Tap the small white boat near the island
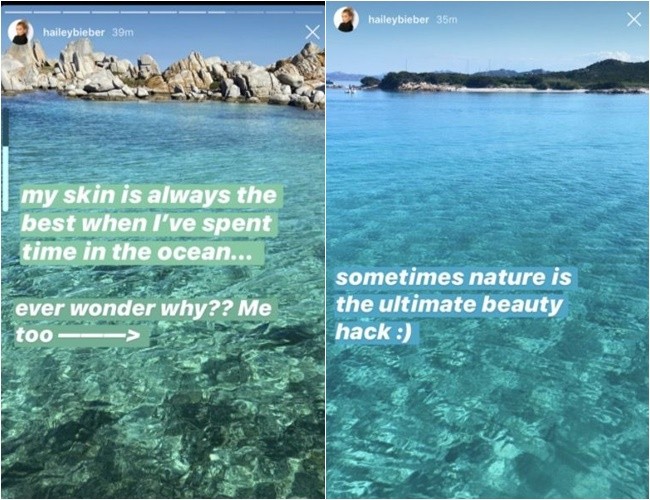The width and height of the screenshot is (650, 500). [351, 90]
